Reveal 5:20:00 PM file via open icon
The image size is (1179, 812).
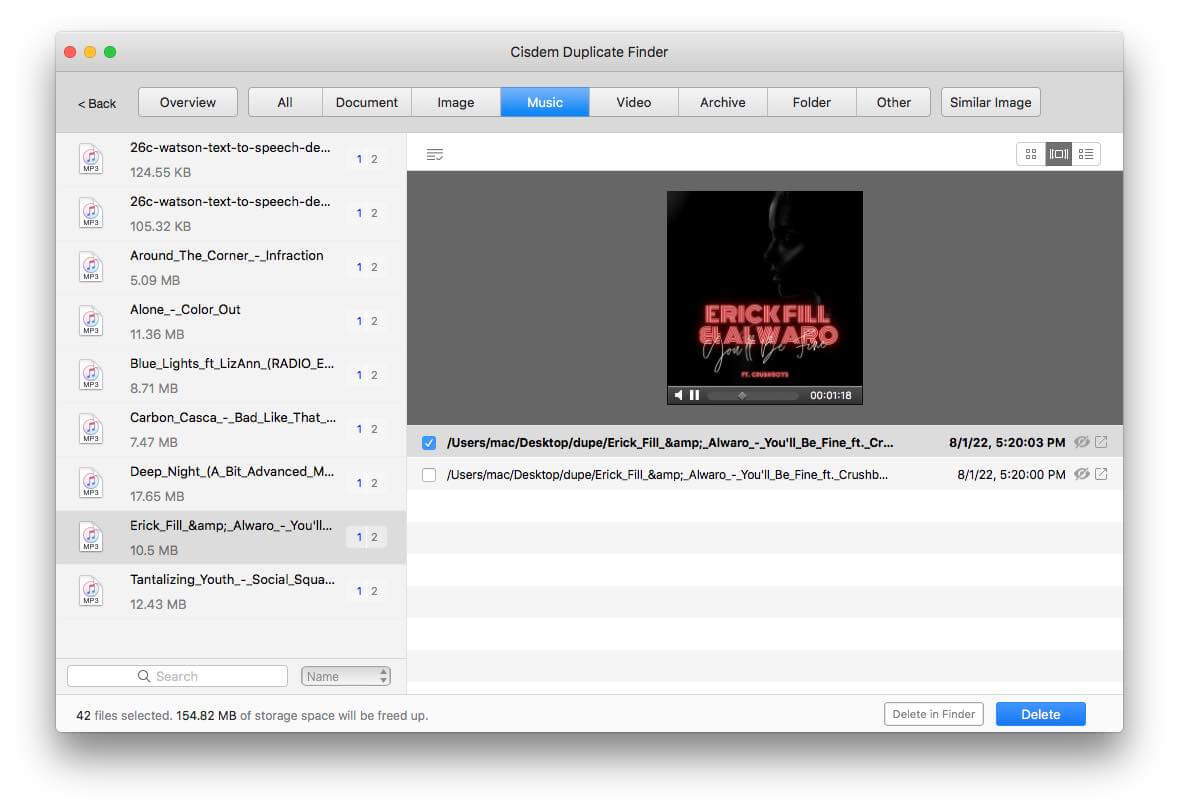pos(1102,474)
